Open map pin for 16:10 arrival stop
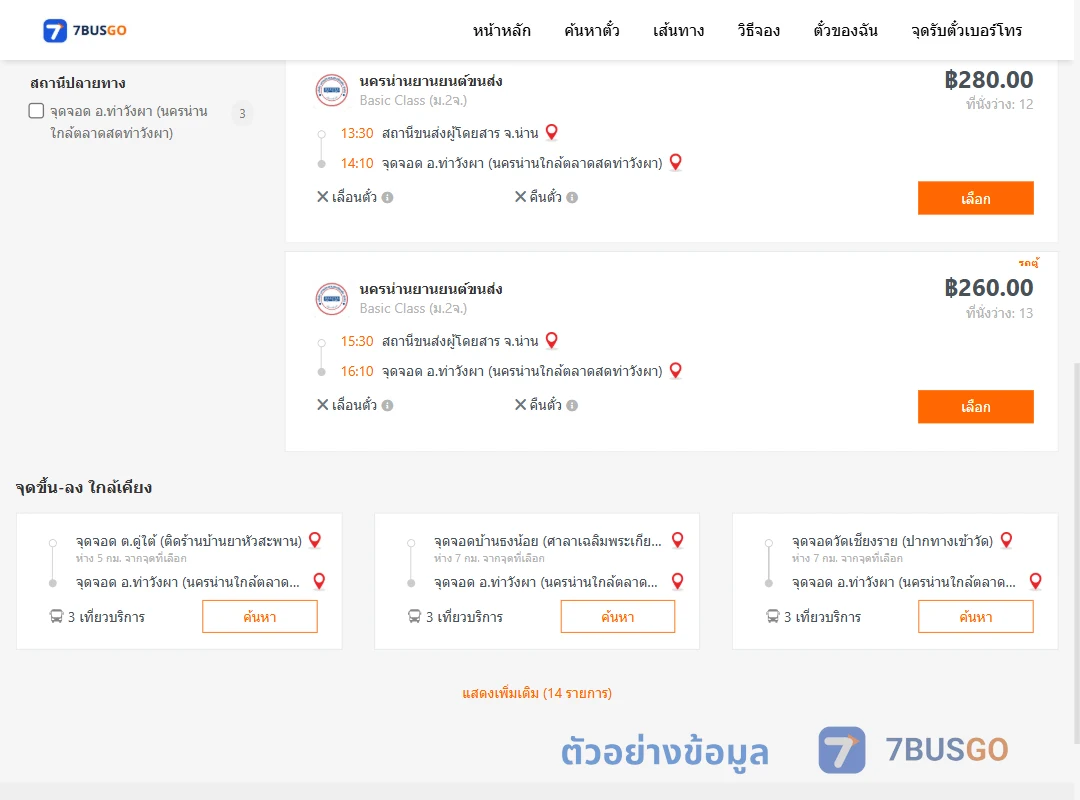1080x800 pixels. (x=676, y=370)
